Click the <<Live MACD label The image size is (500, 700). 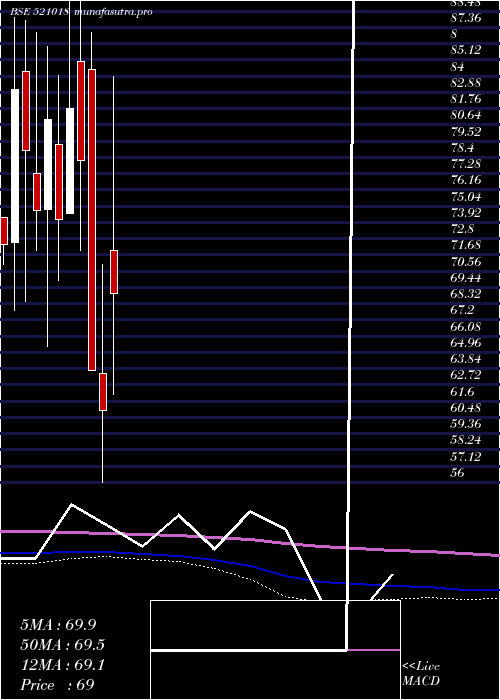pyautogui.click(x=421, y=674)
